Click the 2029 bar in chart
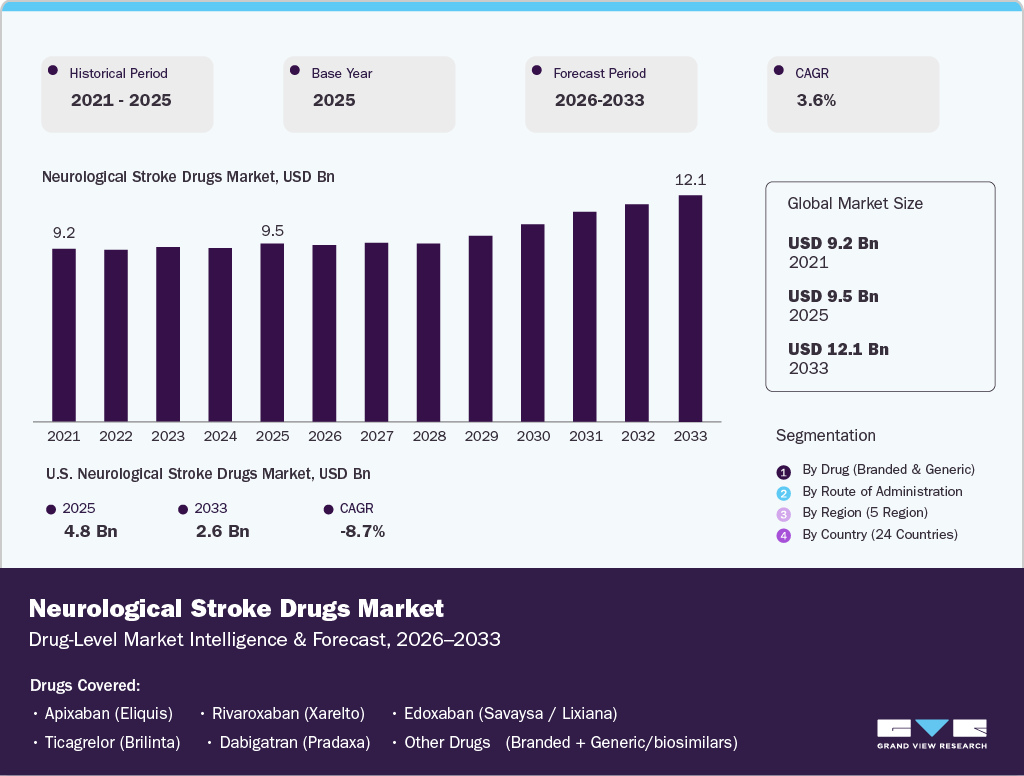The image size is (1024, 776). (481, 329)
